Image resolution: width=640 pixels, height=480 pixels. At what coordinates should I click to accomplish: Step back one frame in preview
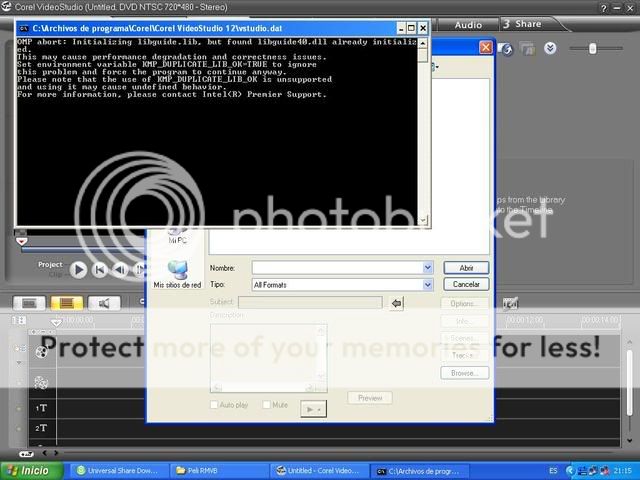click(x=120, y=270)
